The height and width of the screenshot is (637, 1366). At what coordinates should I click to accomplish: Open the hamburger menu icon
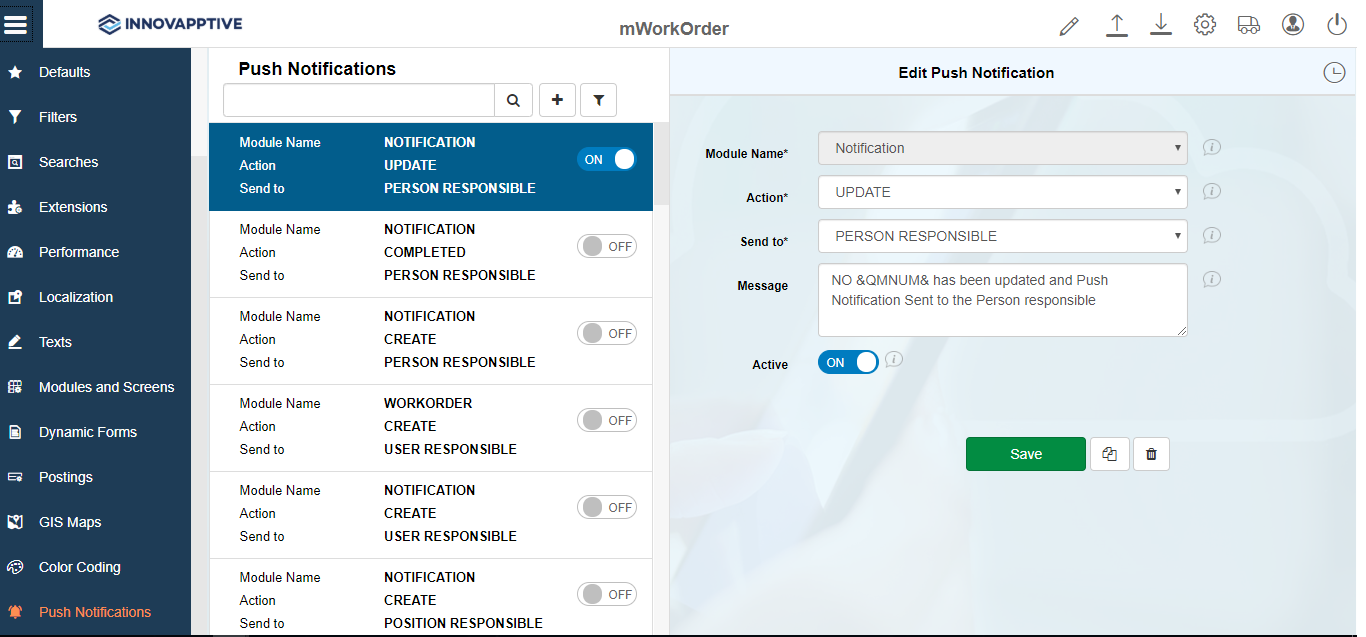click(x=16, y=24)
